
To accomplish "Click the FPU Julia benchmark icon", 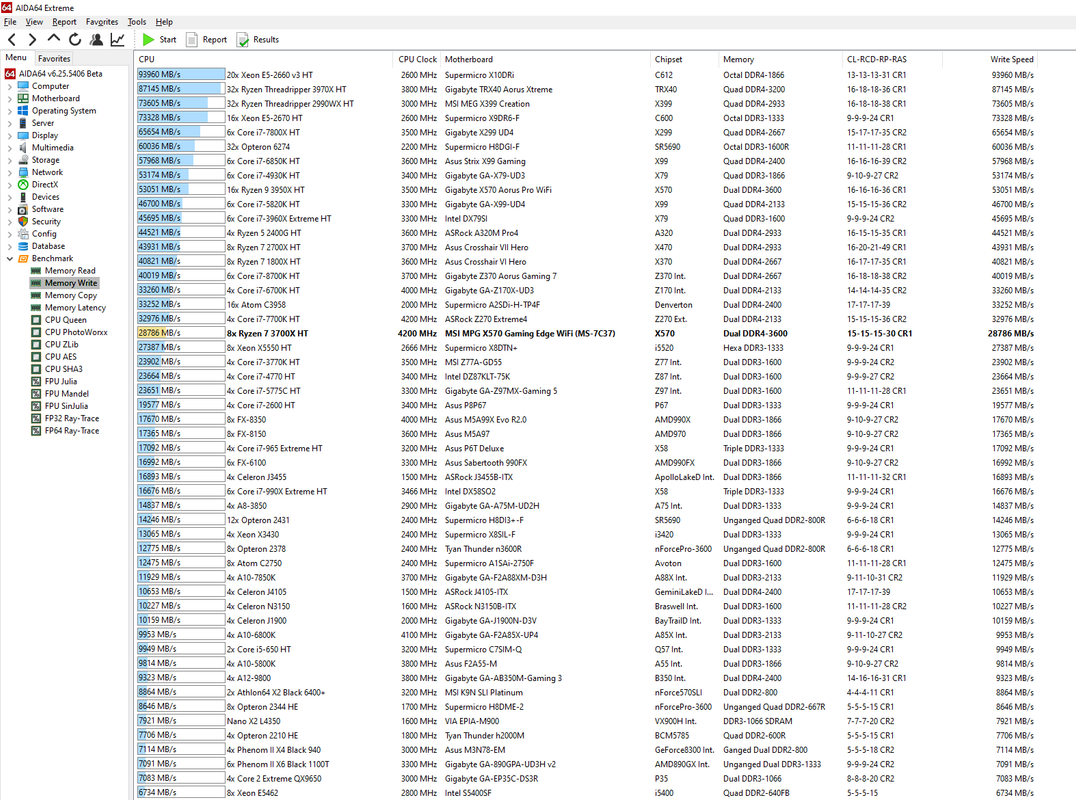I will pos(36,382).
